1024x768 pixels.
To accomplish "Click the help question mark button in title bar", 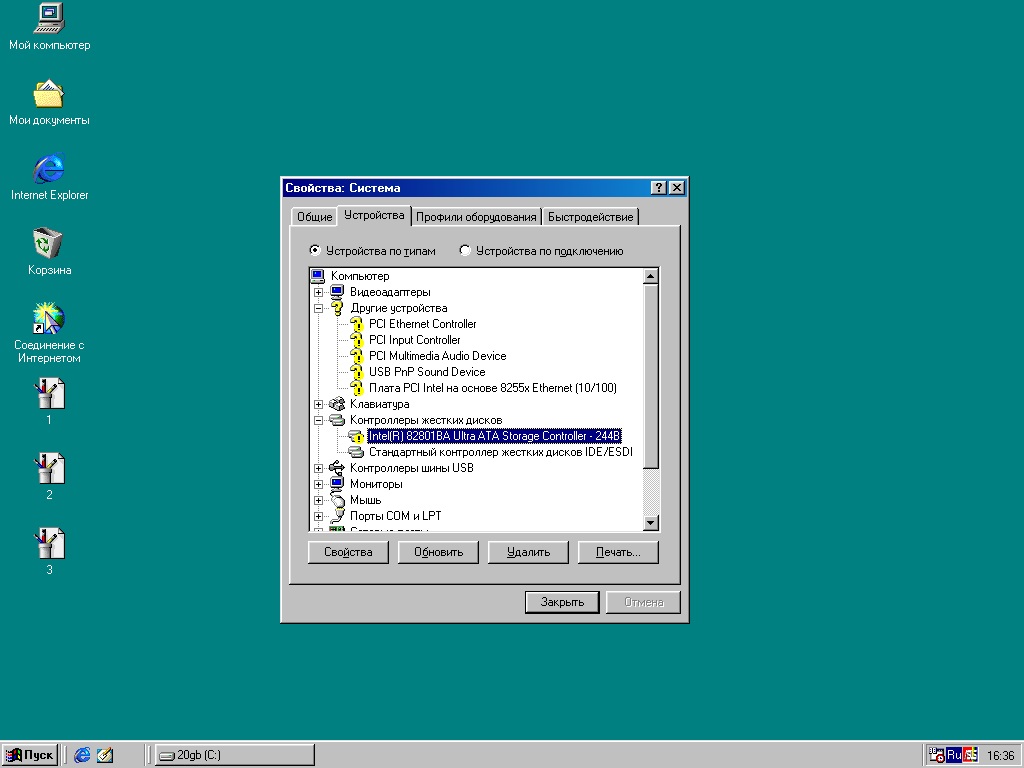I will [x=659, y=188].
